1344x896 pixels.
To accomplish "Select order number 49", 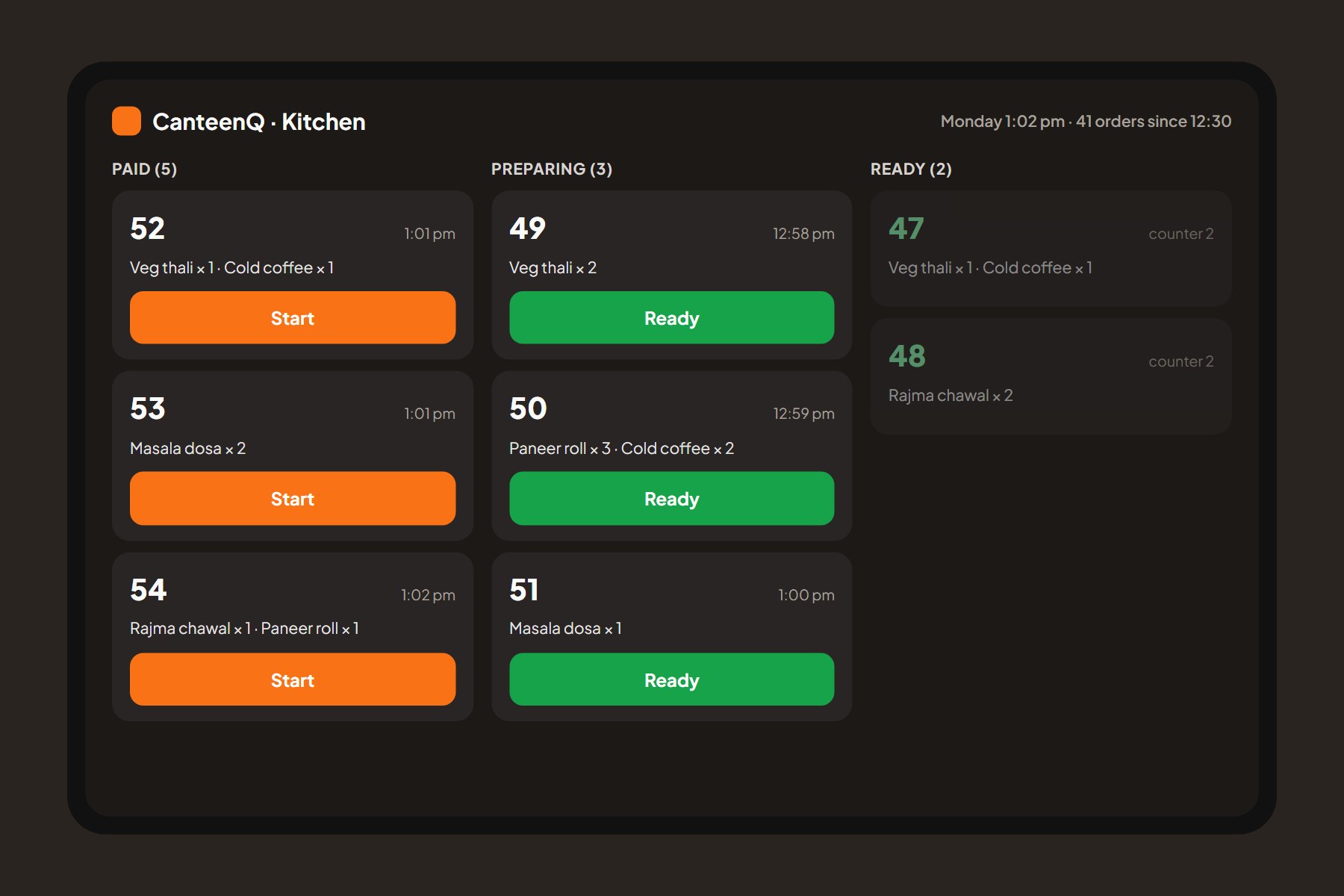I will (x=527, y=228).
